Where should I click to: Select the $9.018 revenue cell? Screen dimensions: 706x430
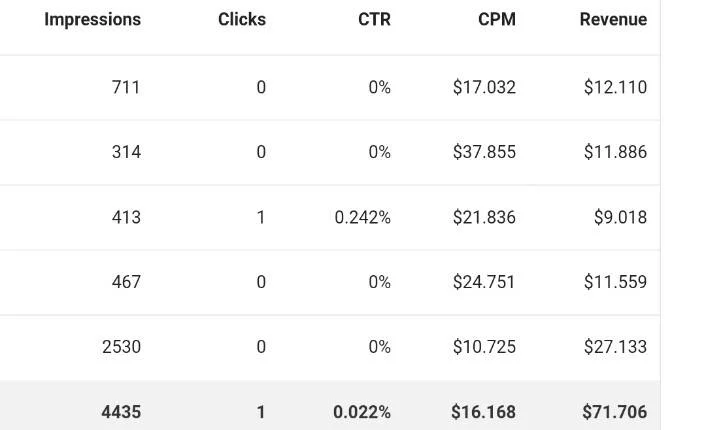coord(620,217)
